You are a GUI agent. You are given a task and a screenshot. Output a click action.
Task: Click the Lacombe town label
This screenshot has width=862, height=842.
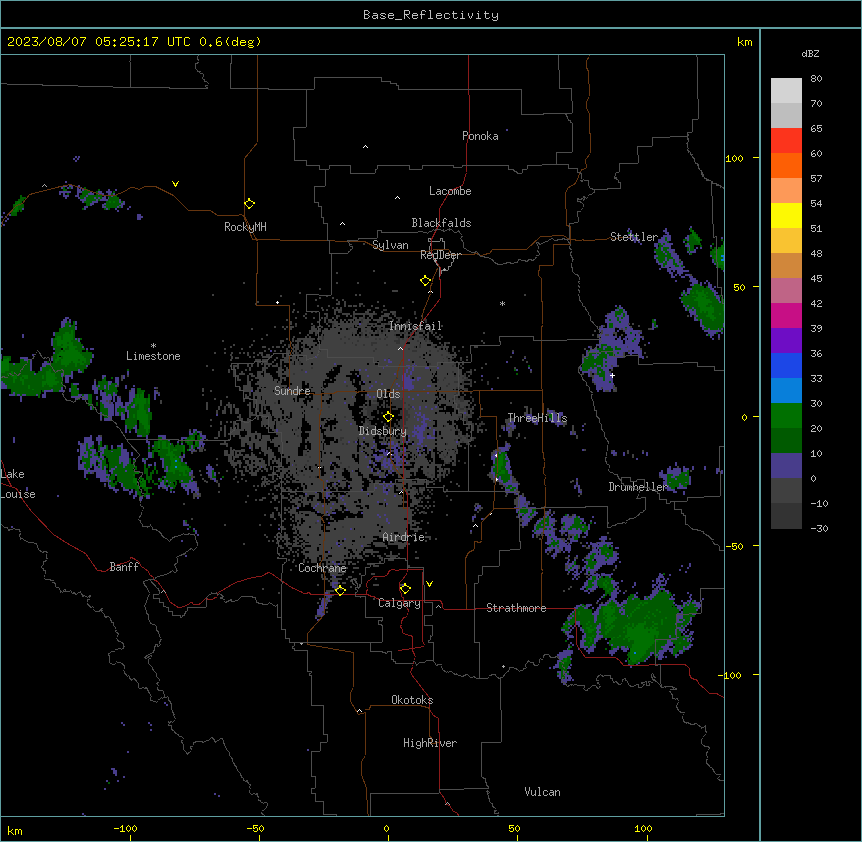pyautogui.click(x=450, y=191)
